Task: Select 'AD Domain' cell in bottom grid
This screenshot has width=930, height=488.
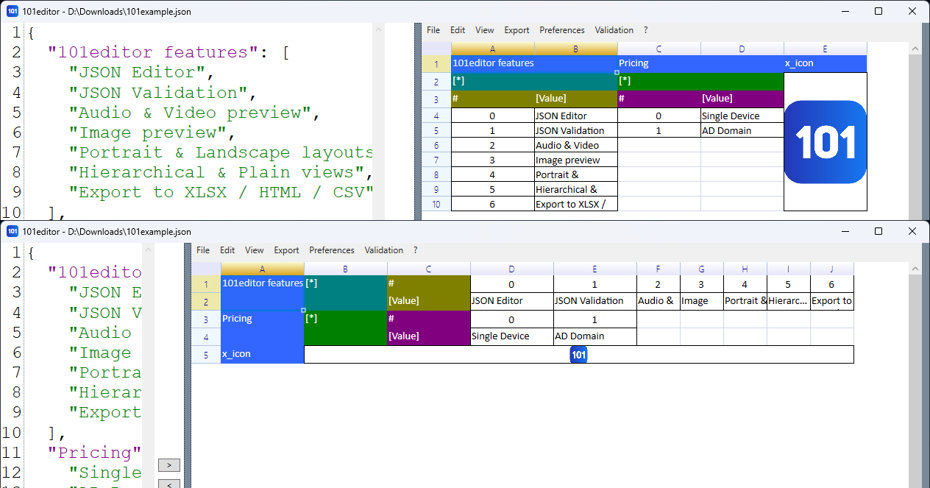Action: 595,336
